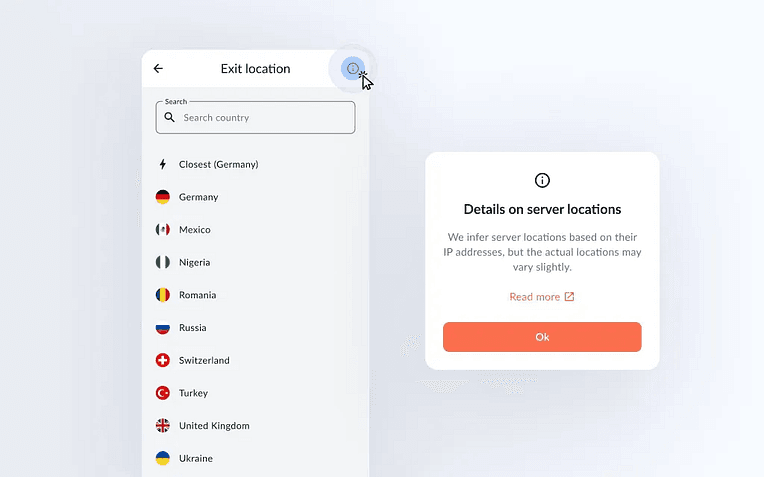Click the Turkey flag icon
The width and height of the screenshot is (764, 477).
click(x=163, y=393)
